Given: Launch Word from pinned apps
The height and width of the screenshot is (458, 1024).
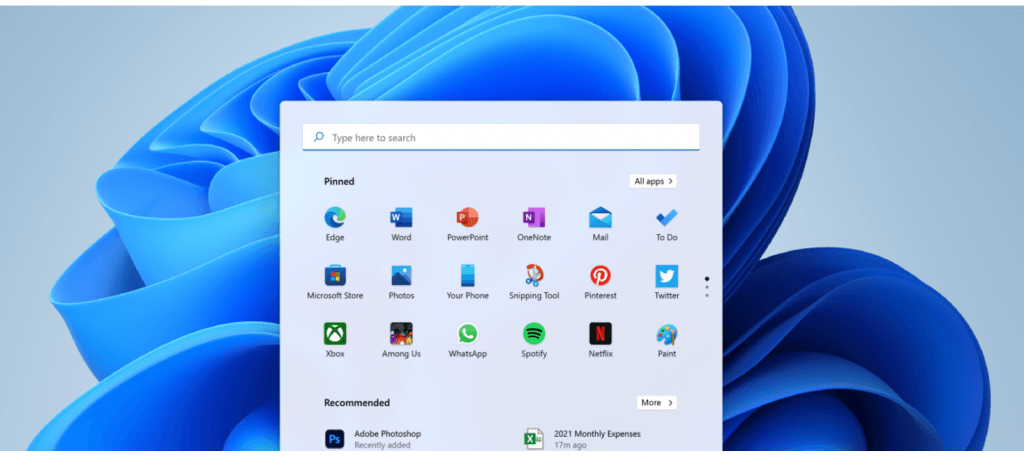Looking at the screenshot, I should point(401,217).
